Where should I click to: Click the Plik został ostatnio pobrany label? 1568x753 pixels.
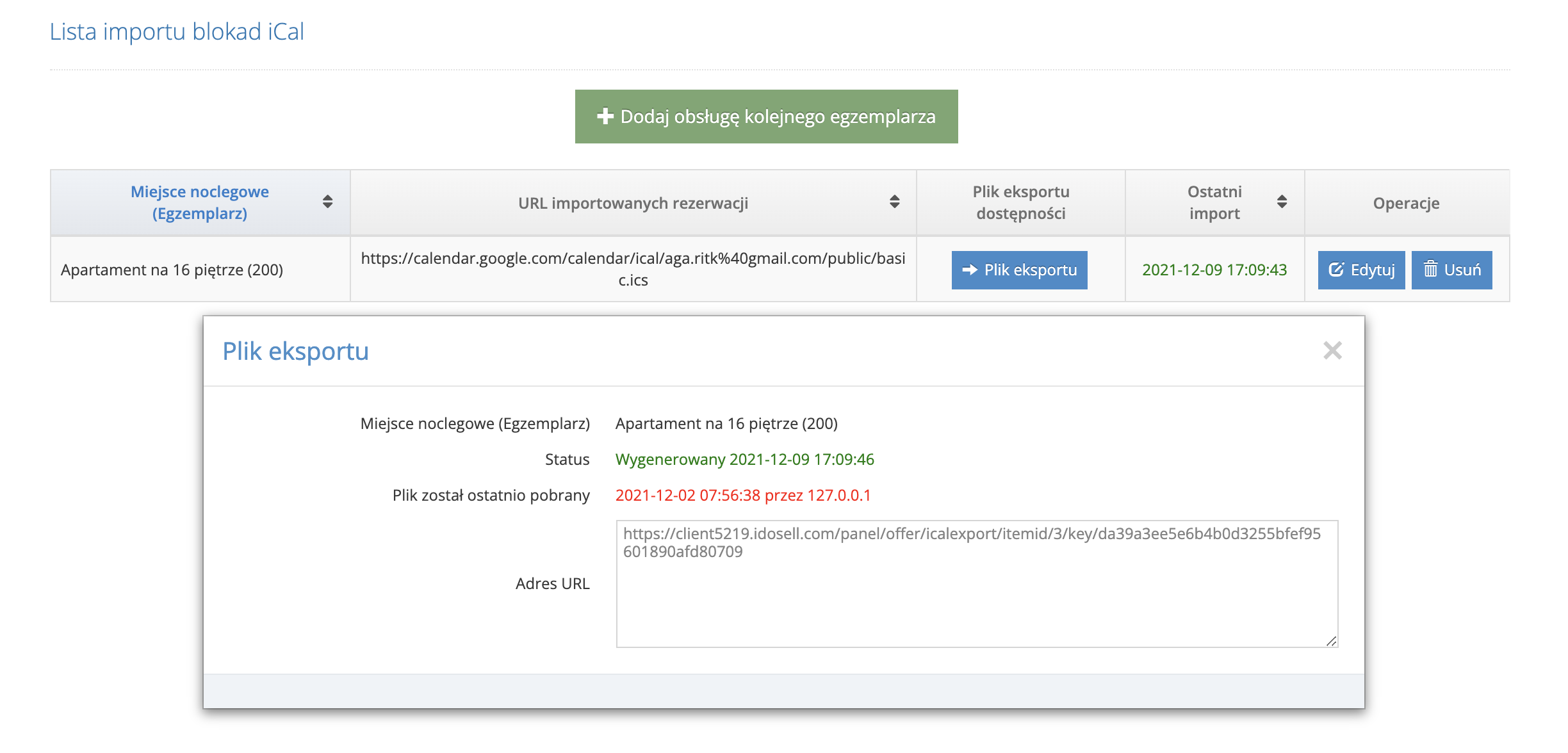pos(491,495)
